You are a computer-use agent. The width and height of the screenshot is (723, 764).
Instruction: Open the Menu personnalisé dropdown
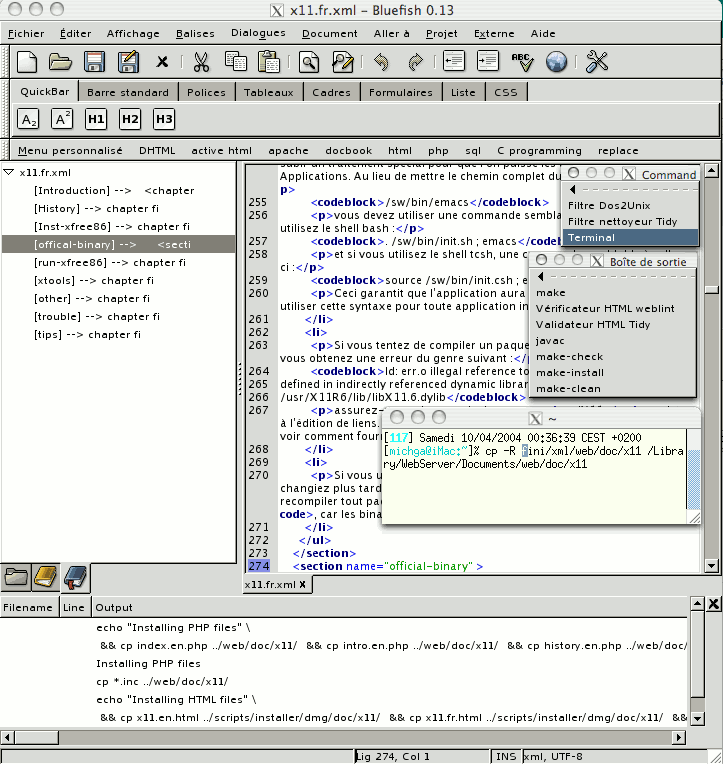70,151
